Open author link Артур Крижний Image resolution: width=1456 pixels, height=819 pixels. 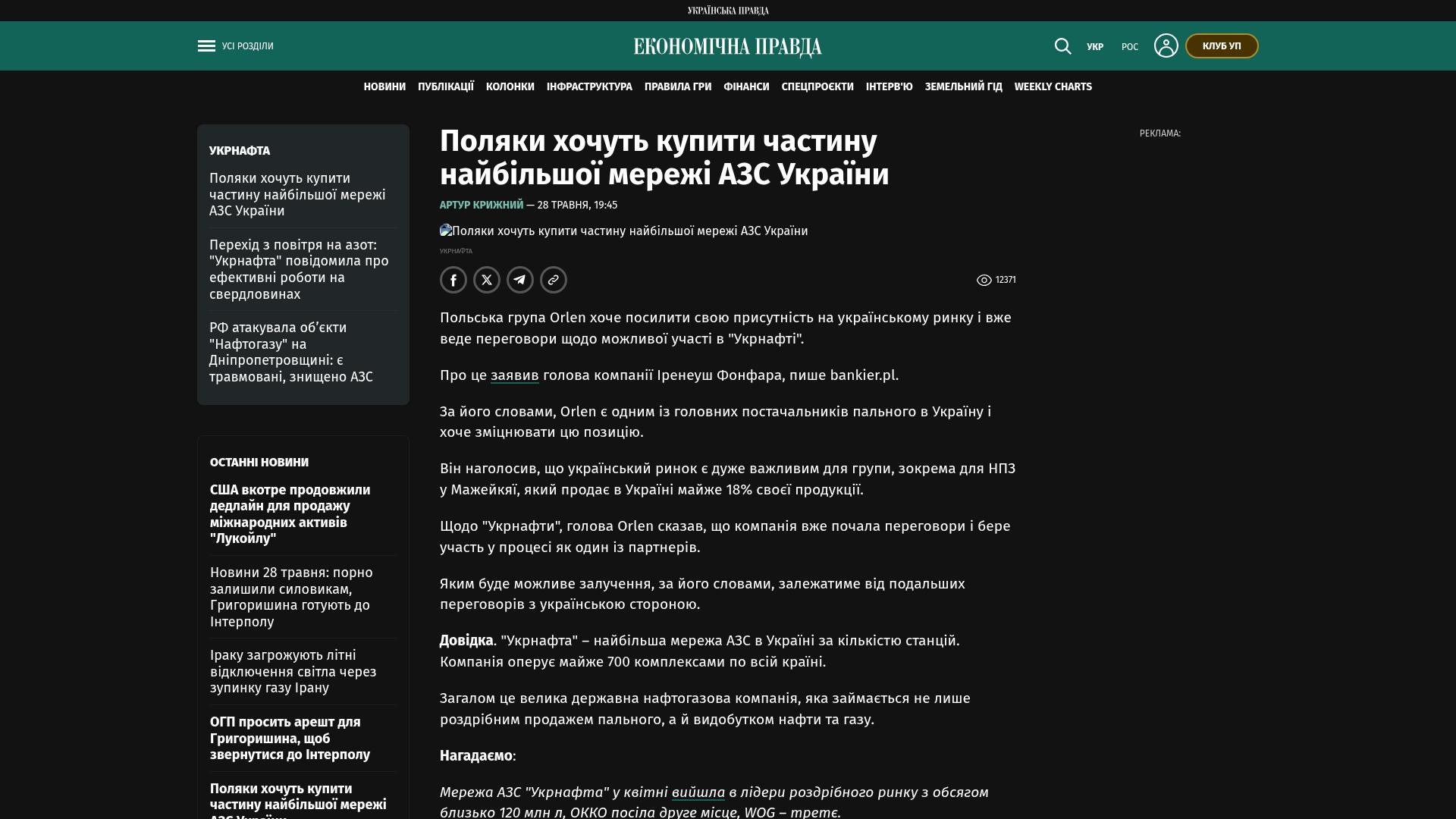[482, 206]
